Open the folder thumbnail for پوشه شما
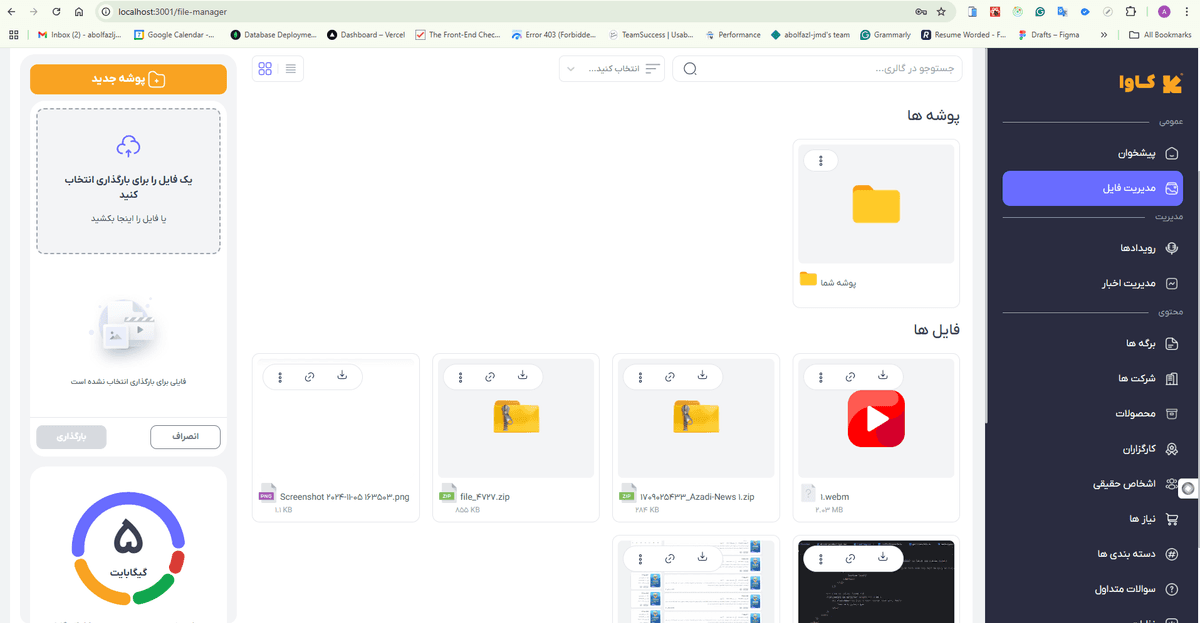 click(876, 204)
